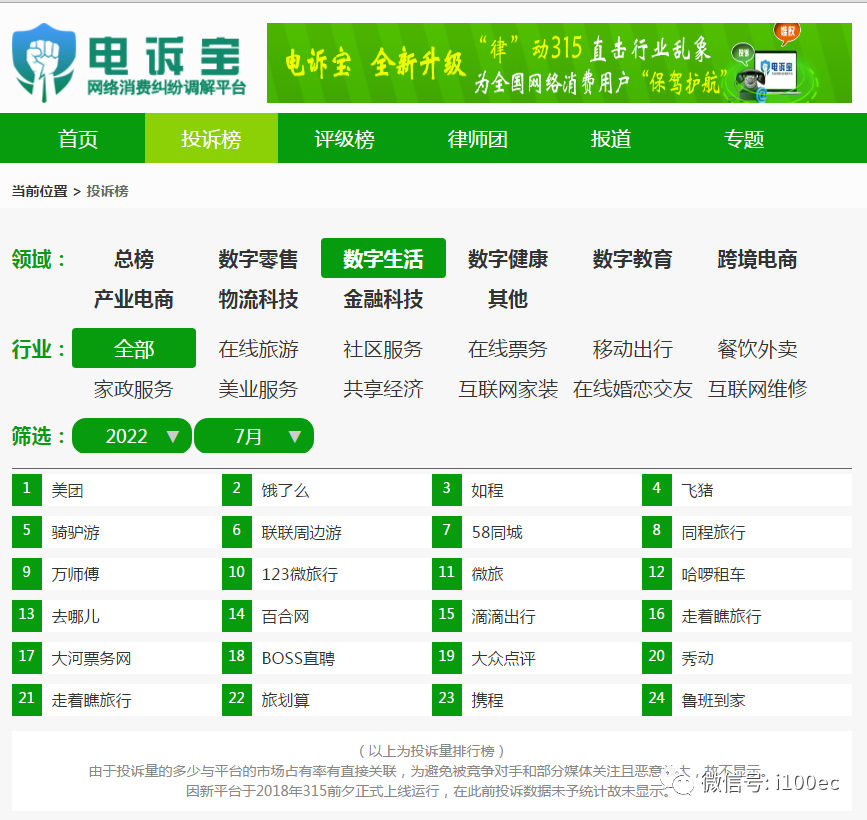Open rank 12 entry 哈啰租车
This screenshot has width=867, height=820.
pos(713,574)
